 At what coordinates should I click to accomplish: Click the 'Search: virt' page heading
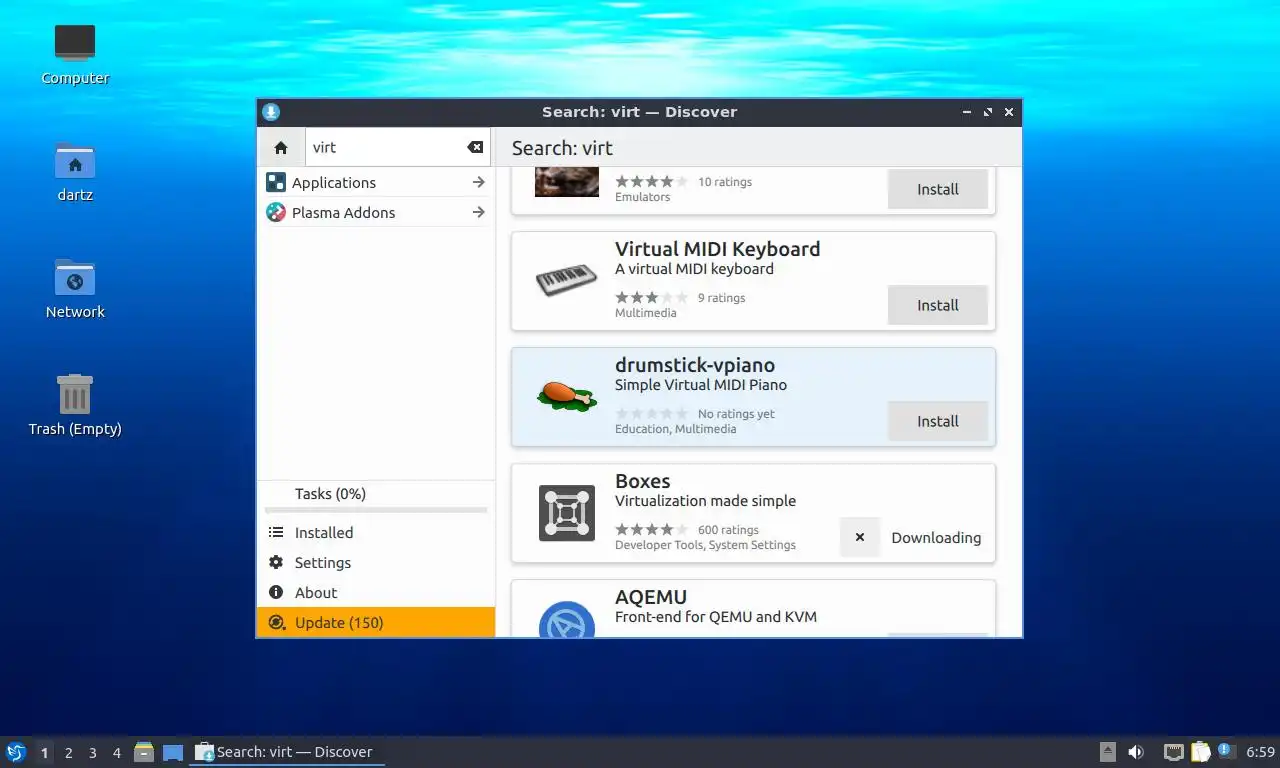tap(562, 148)
